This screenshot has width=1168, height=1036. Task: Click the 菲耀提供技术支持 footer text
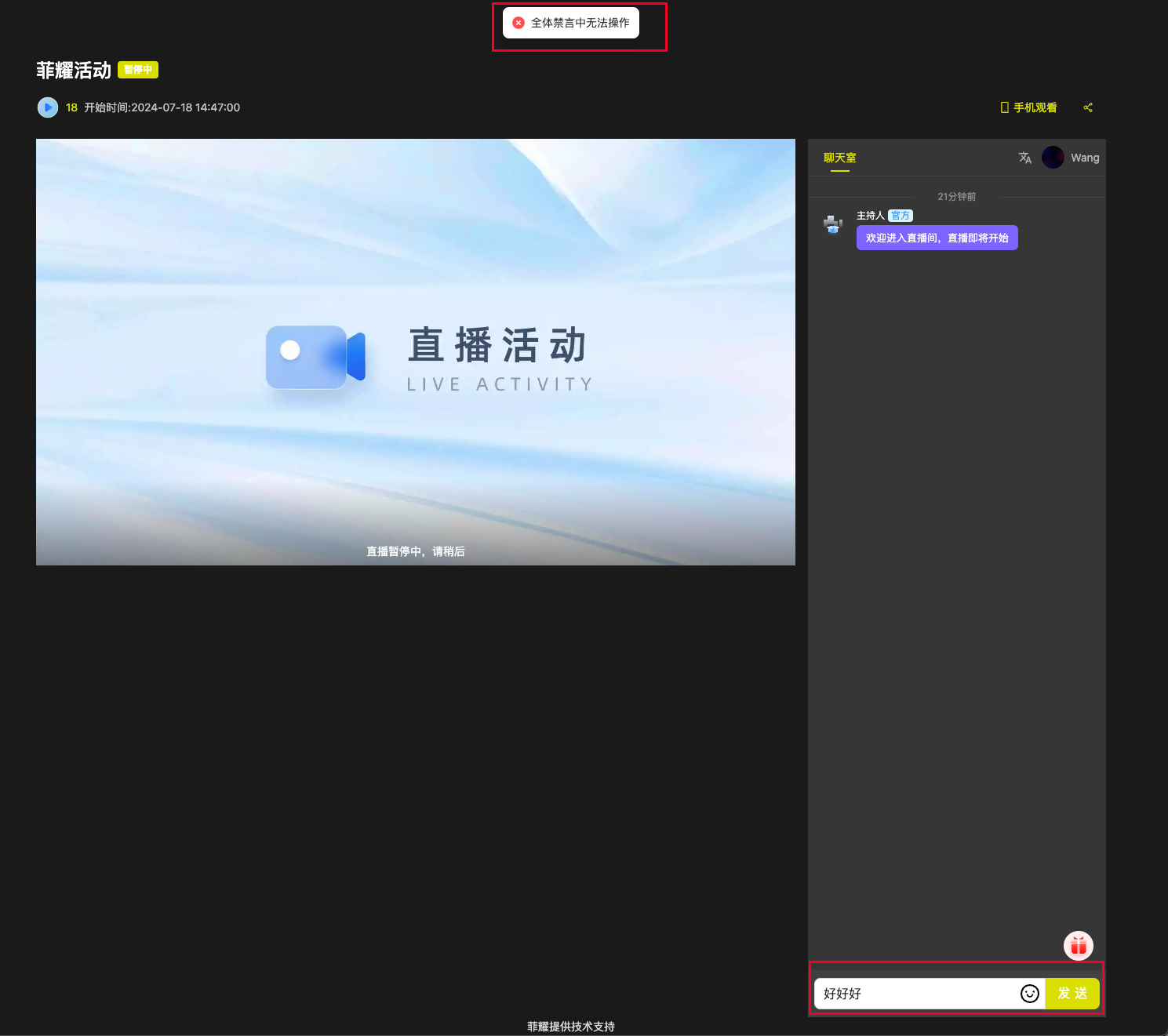[570, 1027]
